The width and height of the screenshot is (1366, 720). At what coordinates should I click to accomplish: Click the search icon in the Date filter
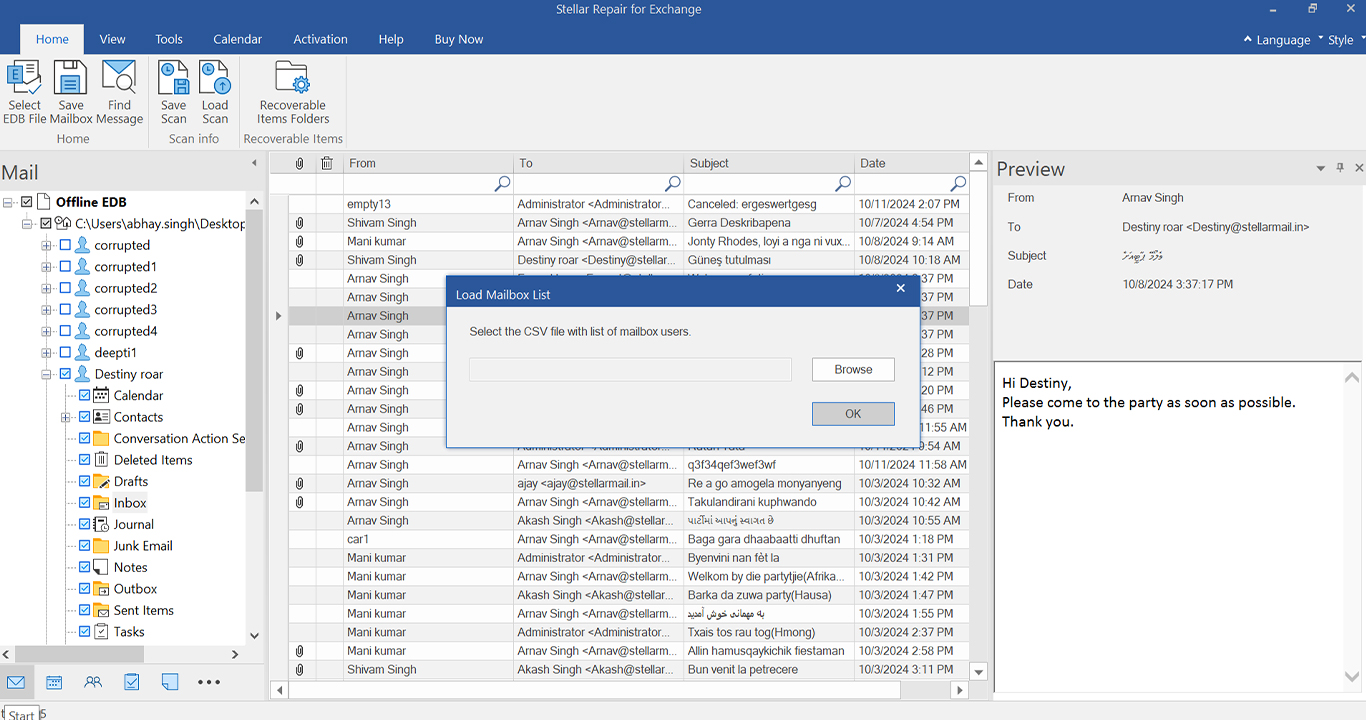pos(958,183)
